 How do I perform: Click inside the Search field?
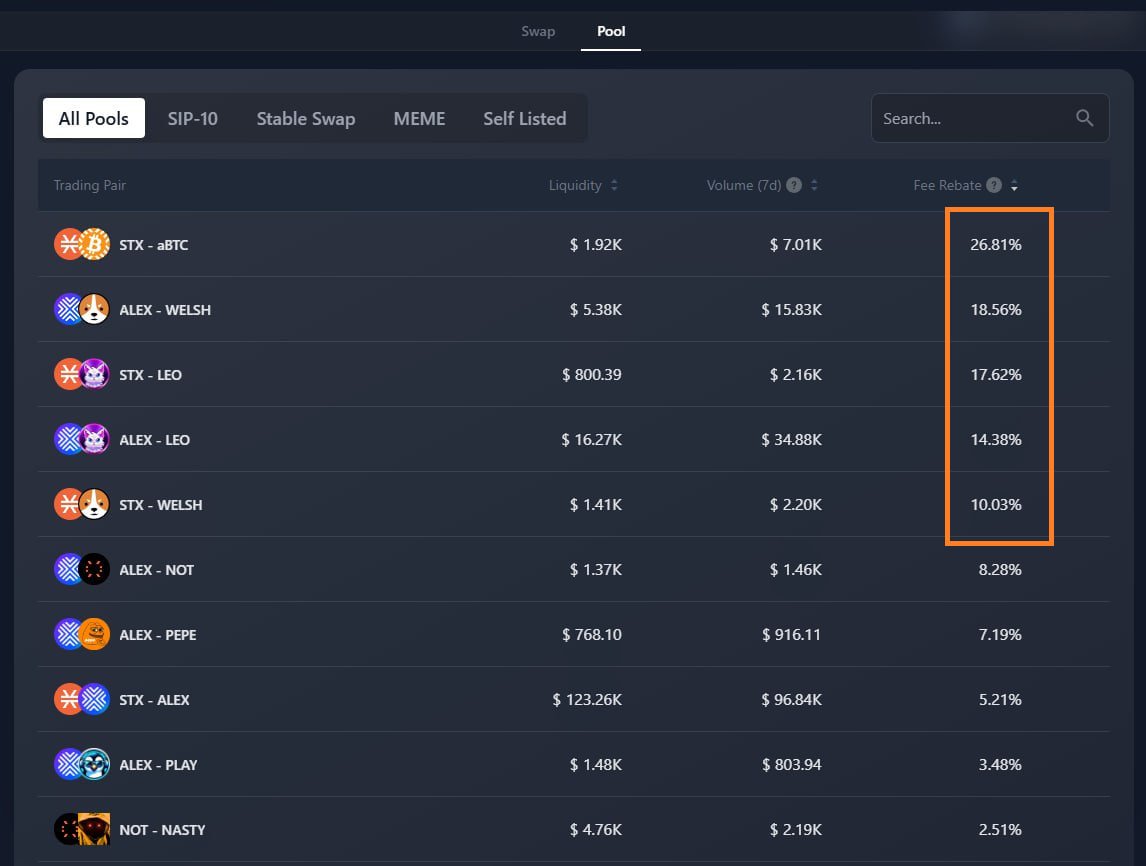coord(960,117)
